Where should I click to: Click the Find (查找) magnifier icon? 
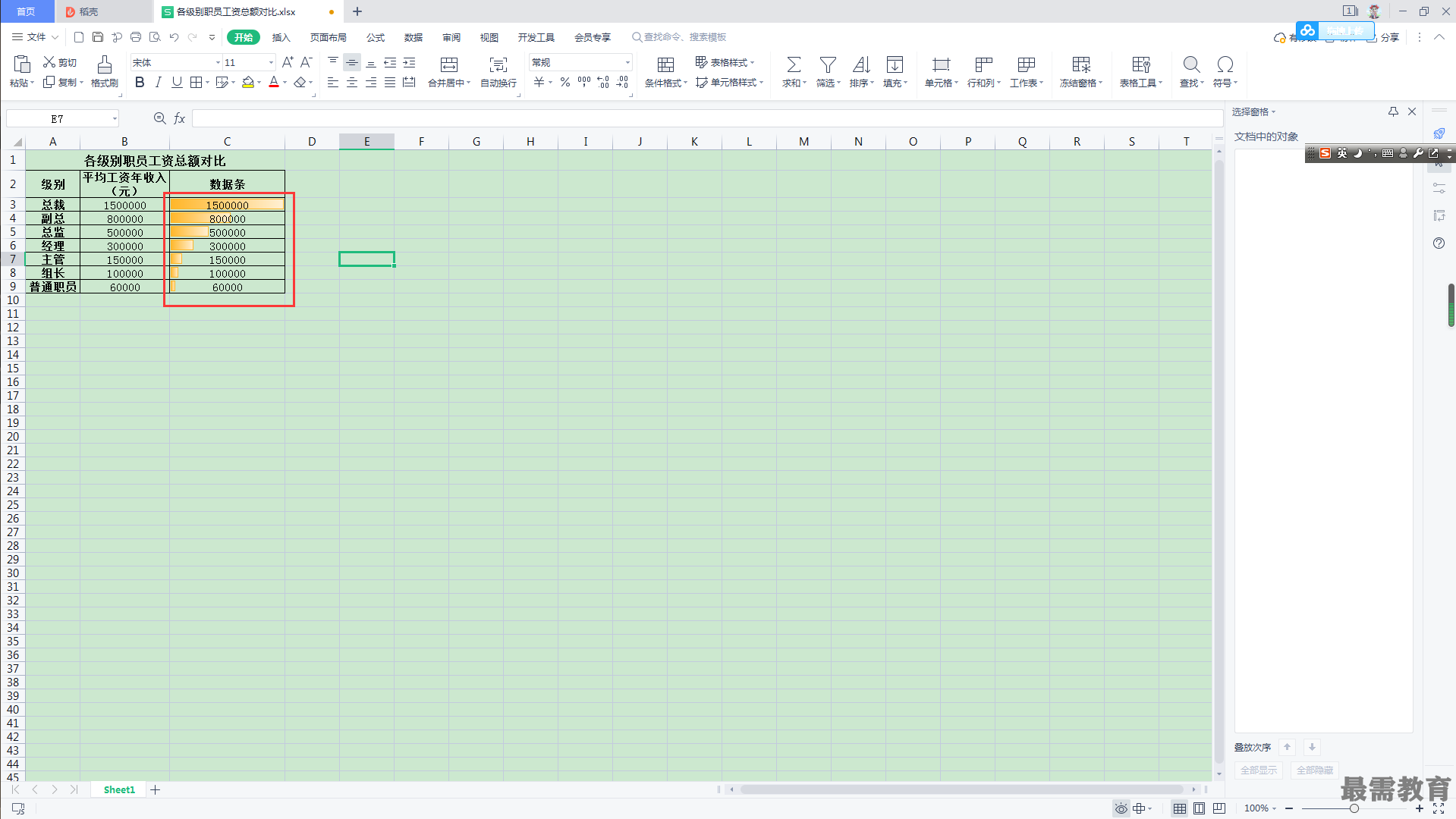[1191, 64]
